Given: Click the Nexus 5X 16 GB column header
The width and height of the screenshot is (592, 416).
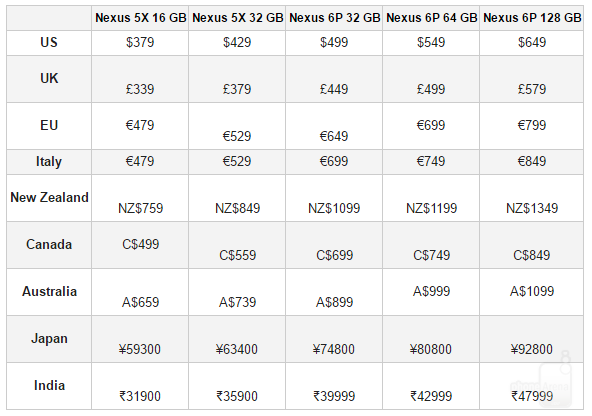Looking at the screenshot, I should tap(140, 18).
